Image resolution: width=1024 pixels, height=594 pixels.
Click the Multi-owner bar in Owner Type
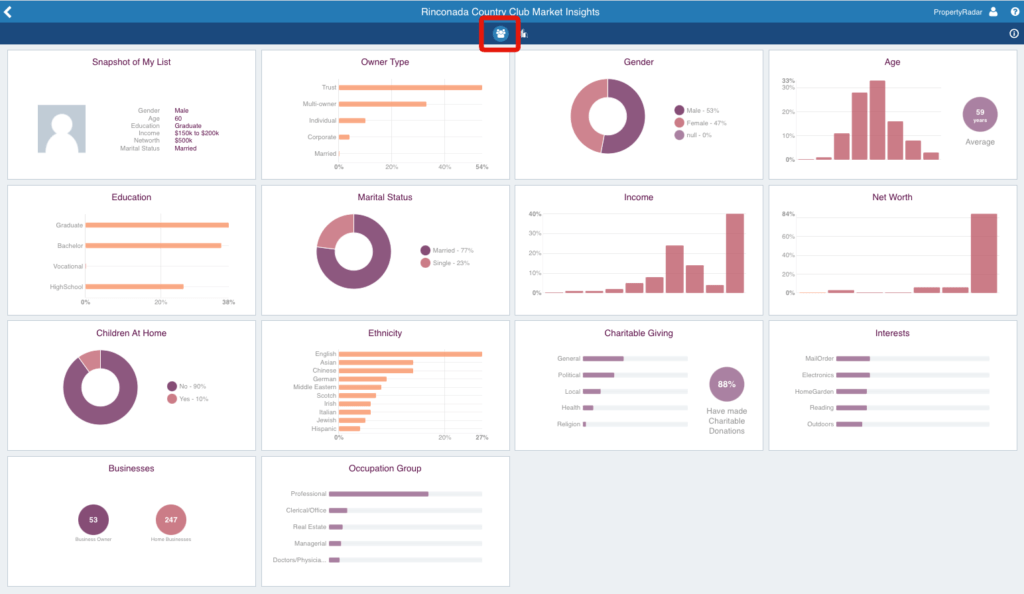[x=383, y=104]
